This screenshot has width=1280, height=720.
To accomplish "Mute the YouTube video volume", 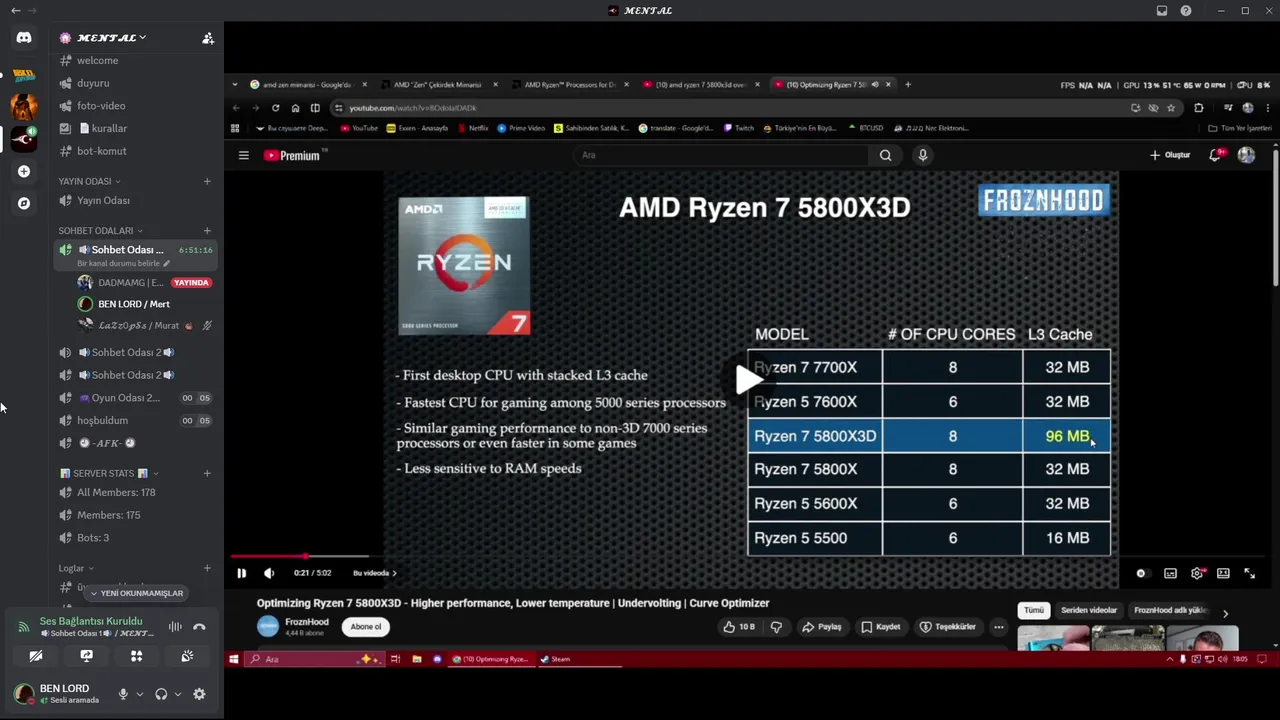I will [269, 573].
